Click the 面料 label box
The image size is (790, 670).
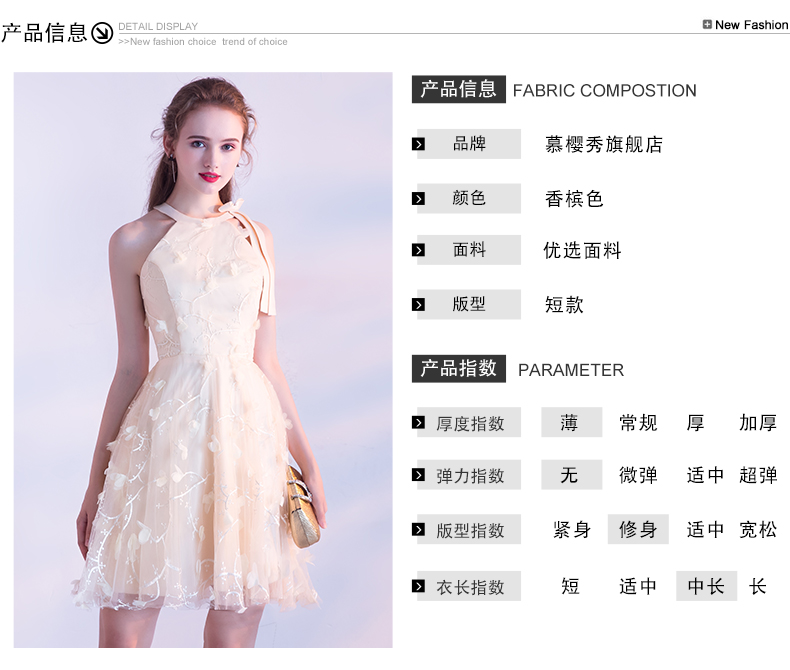(x=469, y=250)
